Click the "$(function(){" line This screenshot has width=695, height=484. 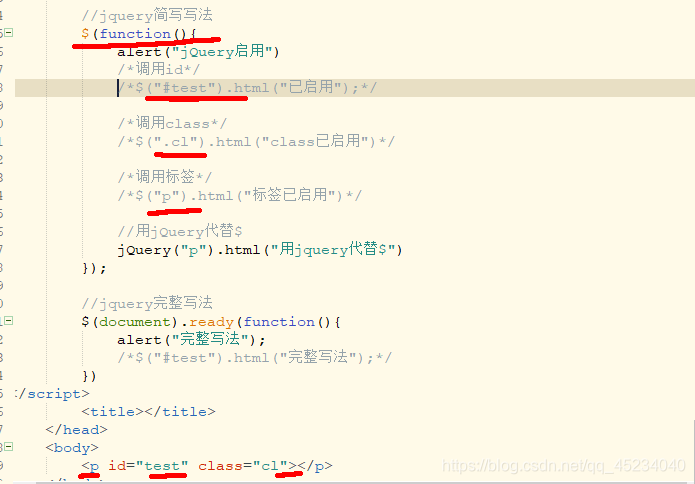139,34
